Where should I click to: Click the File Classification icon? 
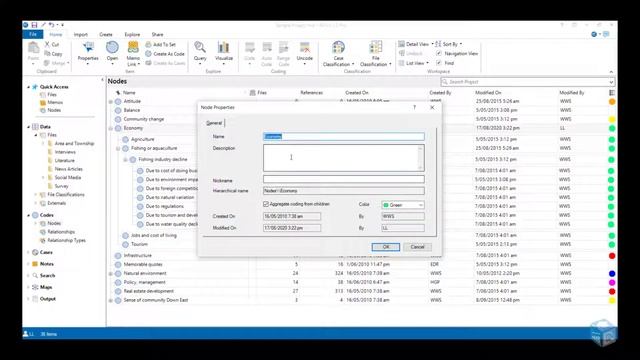376,48
